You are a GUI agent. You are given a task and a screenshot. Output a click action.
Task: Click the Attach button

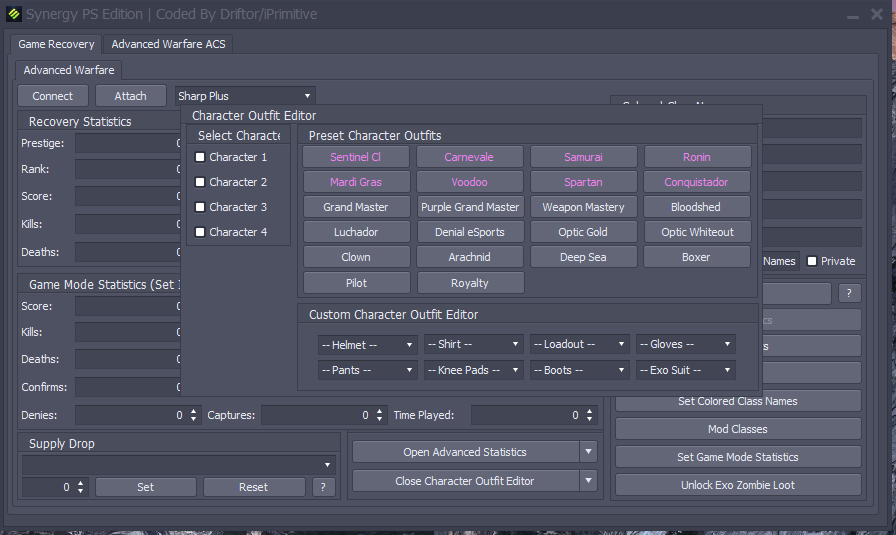(x=130, y=96)
